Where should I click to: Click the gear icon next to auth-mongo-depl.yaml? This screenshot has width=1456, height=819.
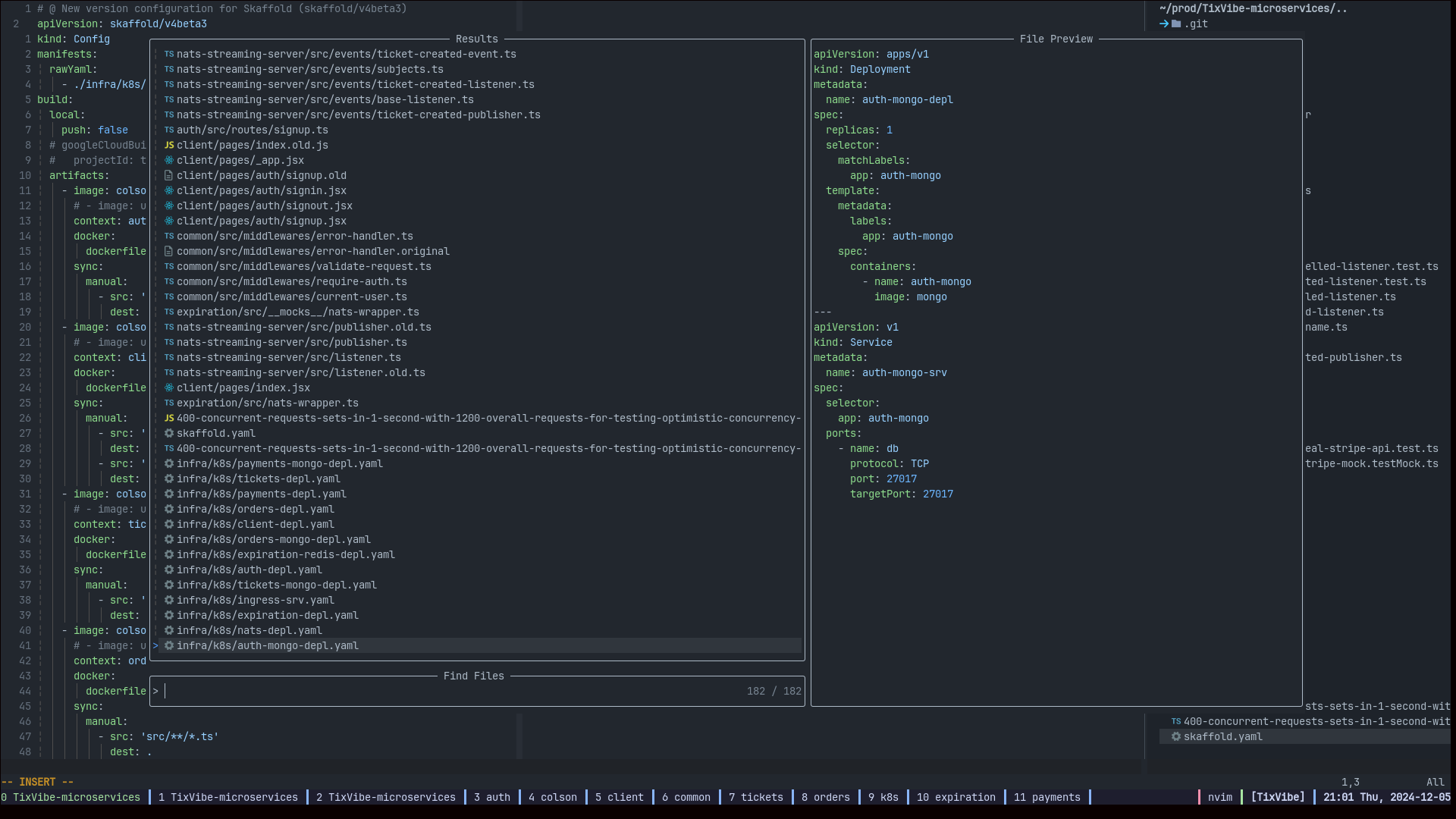[169, 645]
